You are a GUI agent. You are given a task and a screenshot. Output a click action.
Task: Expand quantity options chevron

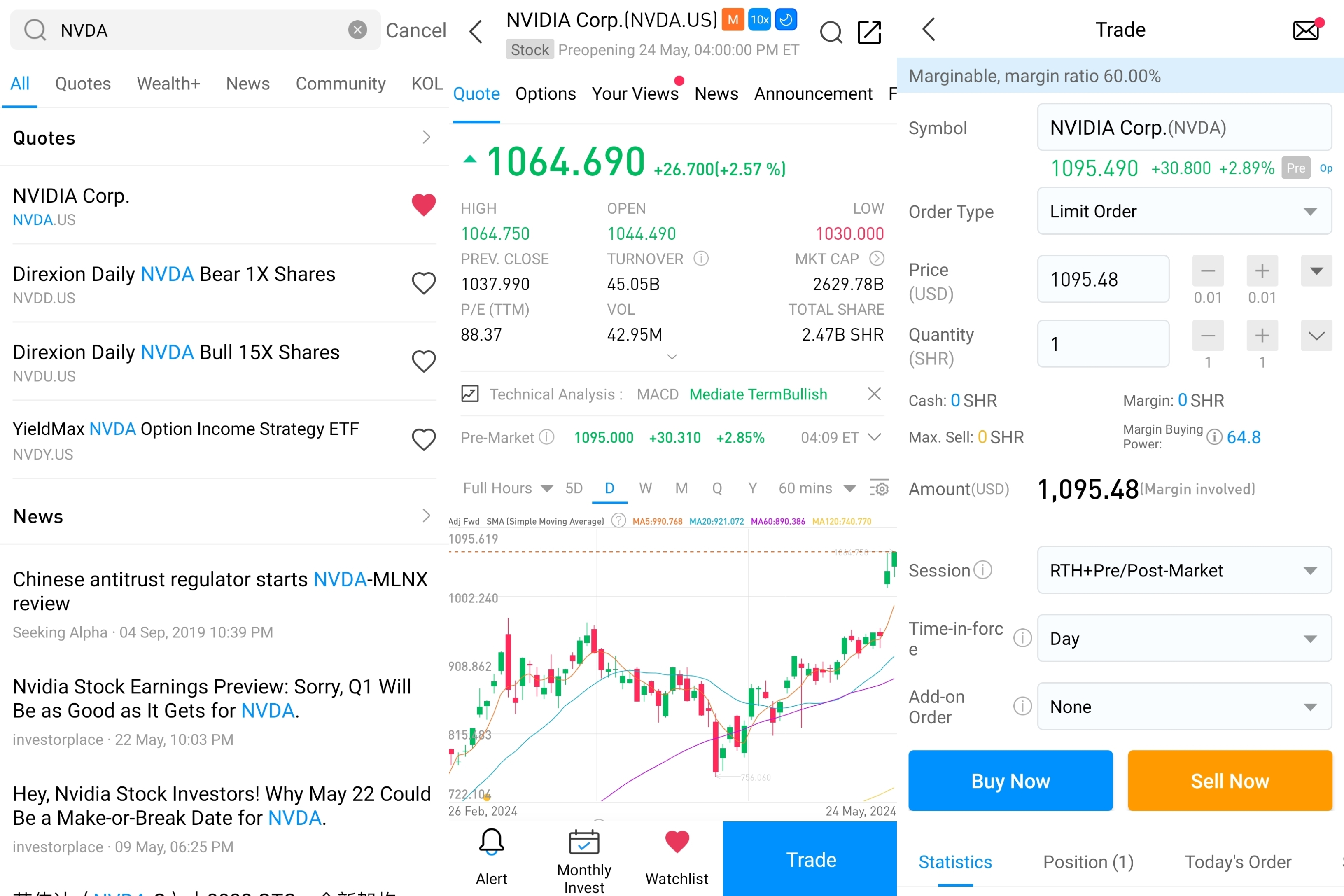pos(1316,336)
